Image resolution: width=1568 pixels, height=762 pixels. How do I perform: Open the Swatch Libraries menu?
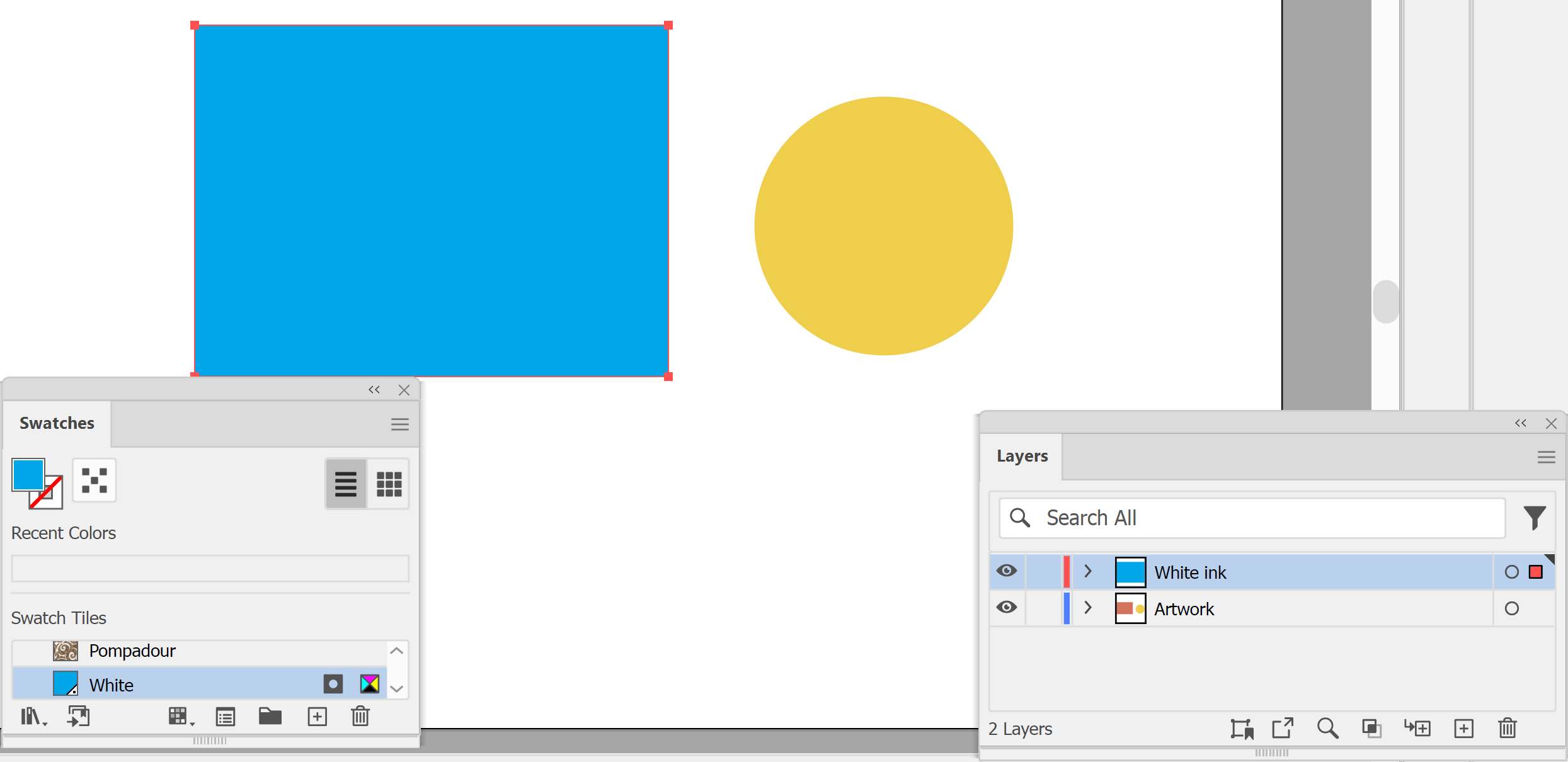click(33, 717)
